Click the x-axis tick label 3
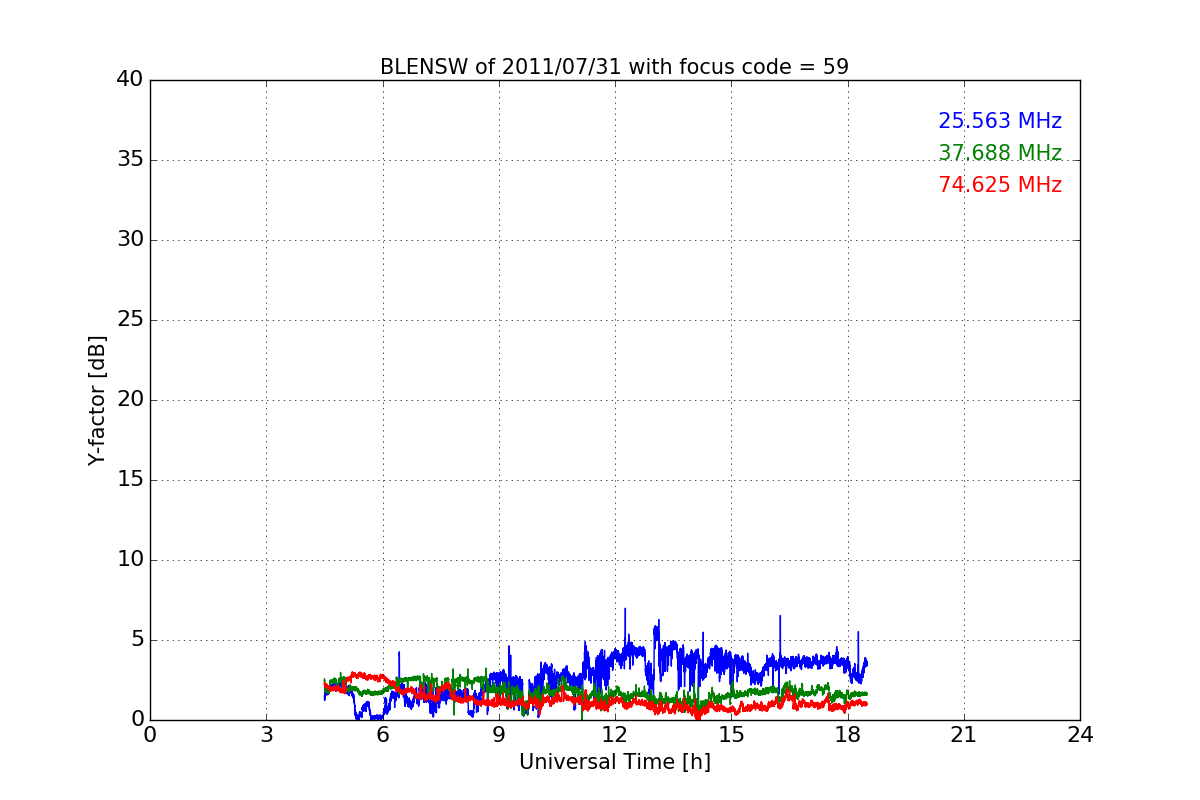Viewport: 1200px width, 800px height. 266,735
